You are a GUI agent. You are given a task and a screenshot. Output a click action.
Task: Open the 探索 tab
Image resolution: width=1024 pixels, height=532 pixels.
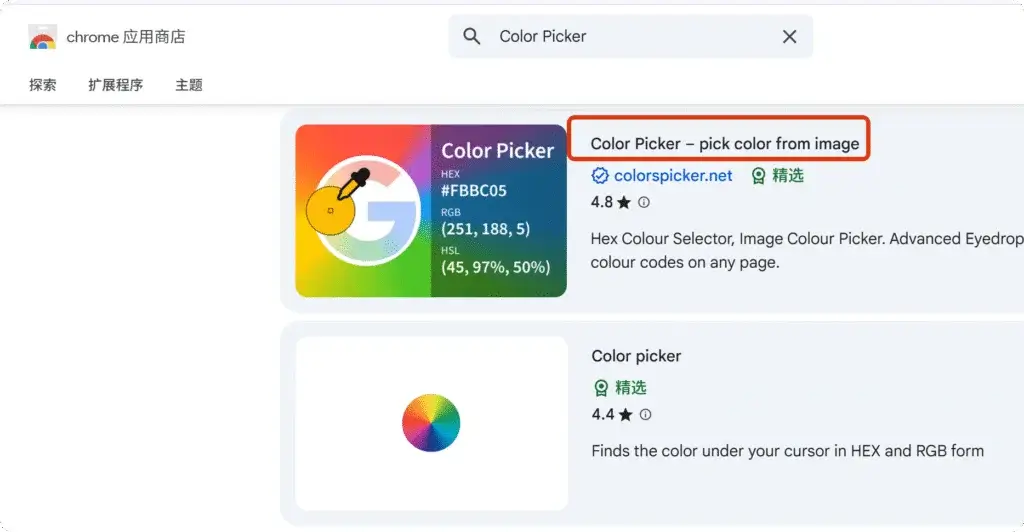click(x=43, y=85)
